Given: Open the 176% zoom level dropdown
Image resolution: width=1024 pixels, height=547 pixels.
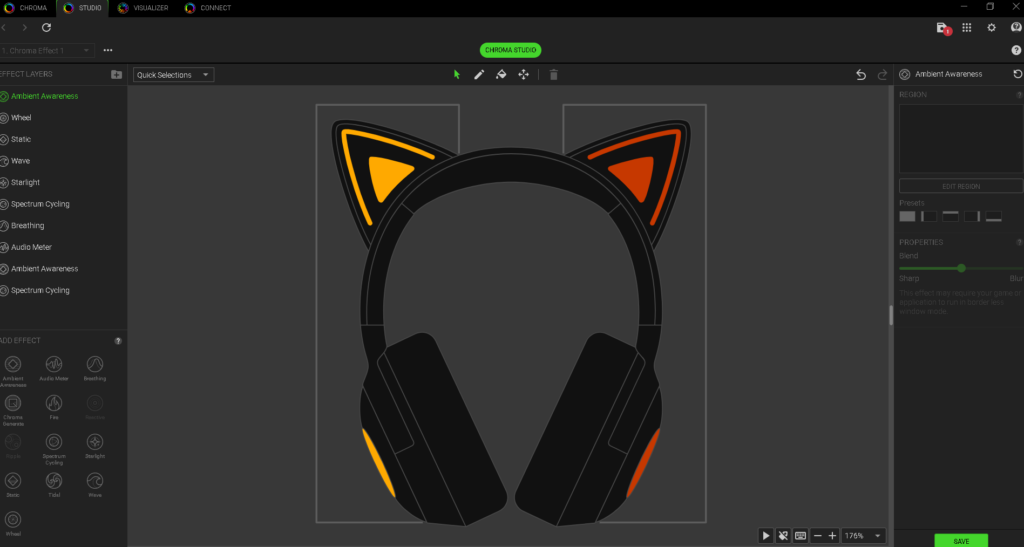Looking at the screenshot, I should [x=863, y=536].
